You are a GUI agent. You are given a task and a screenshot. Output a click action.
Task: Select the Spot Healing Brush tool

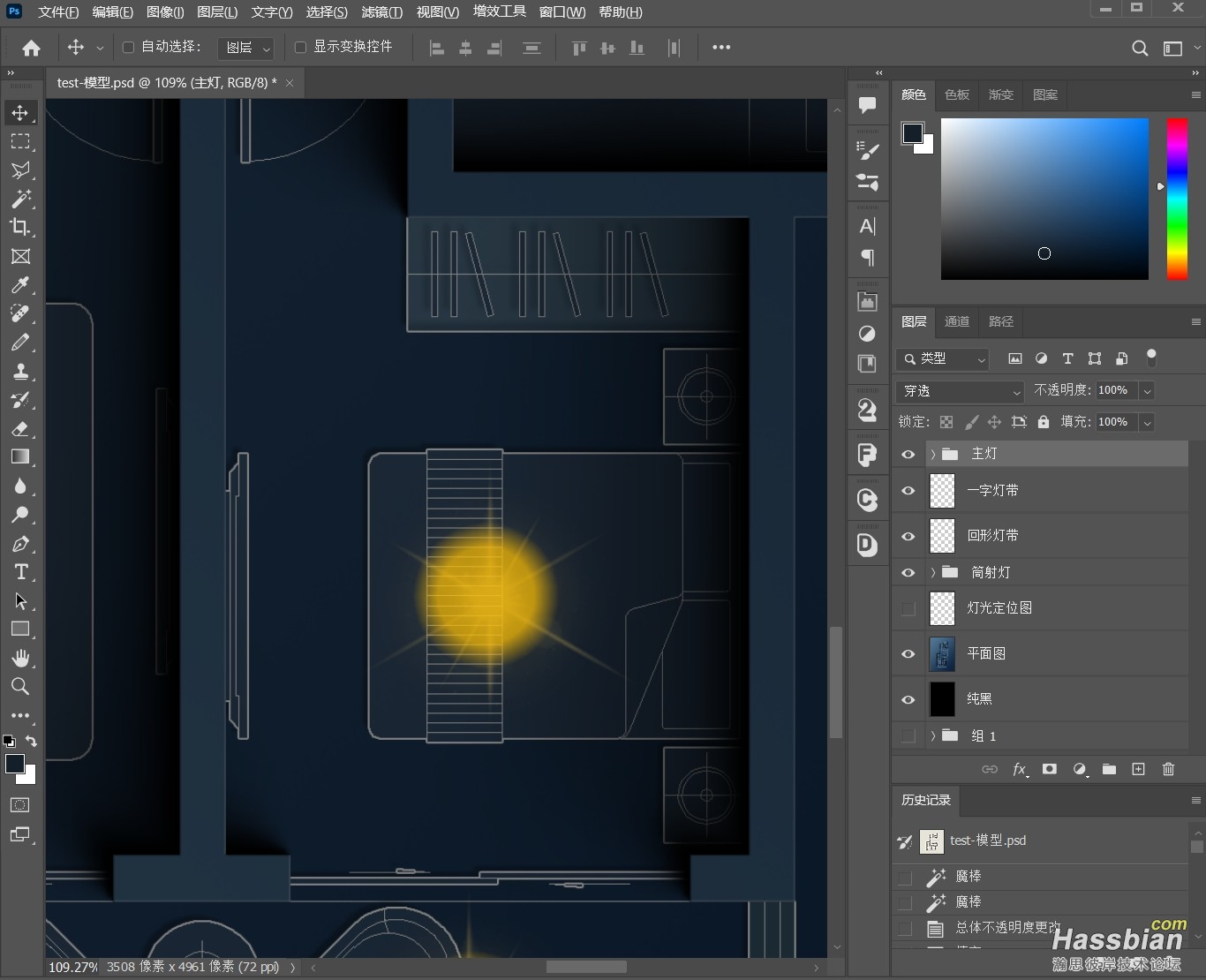(20, 313)
